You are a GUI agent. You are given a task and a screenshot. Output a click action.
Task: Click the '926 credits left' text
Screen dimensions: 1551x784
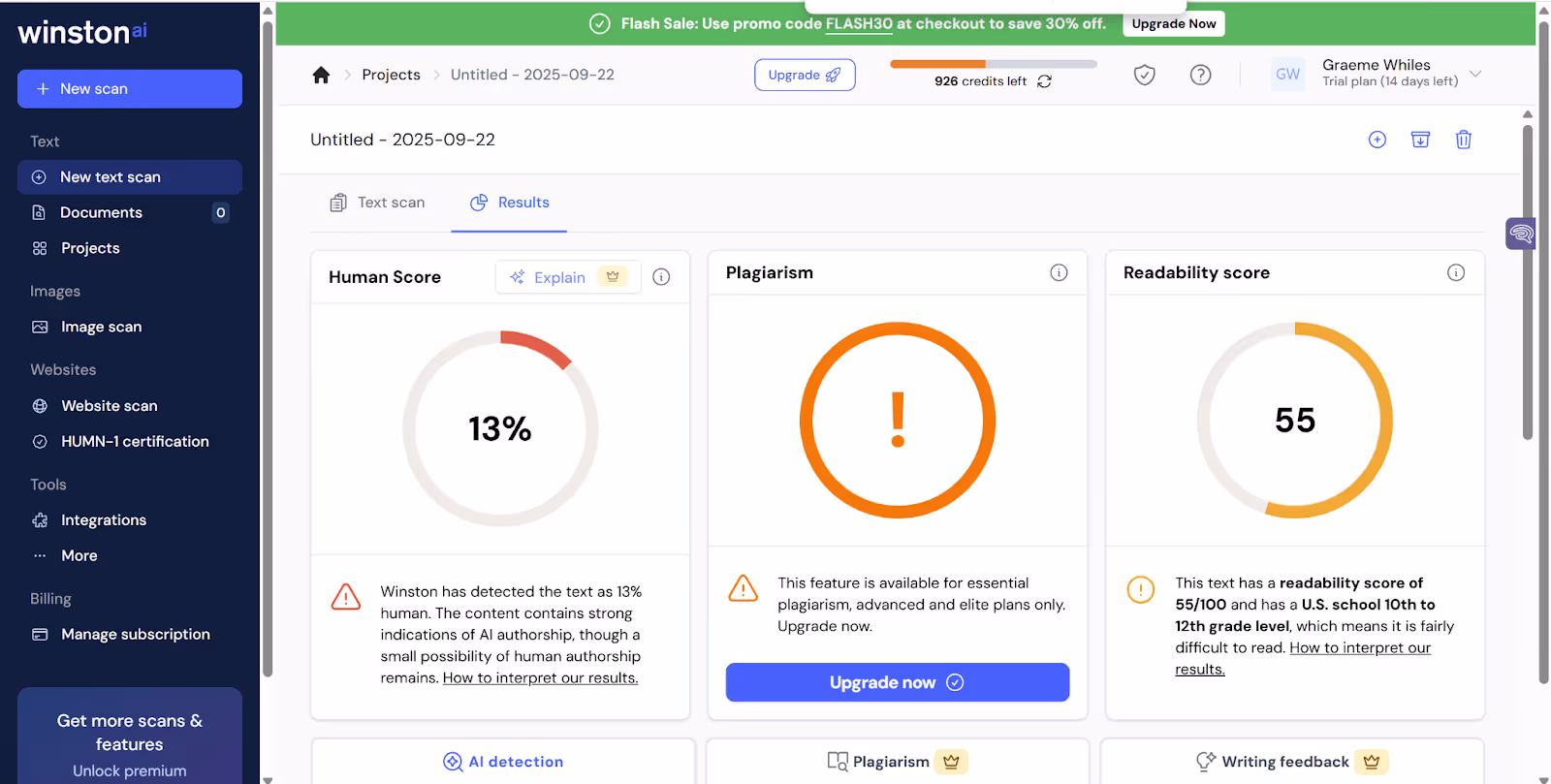[980, 81]
